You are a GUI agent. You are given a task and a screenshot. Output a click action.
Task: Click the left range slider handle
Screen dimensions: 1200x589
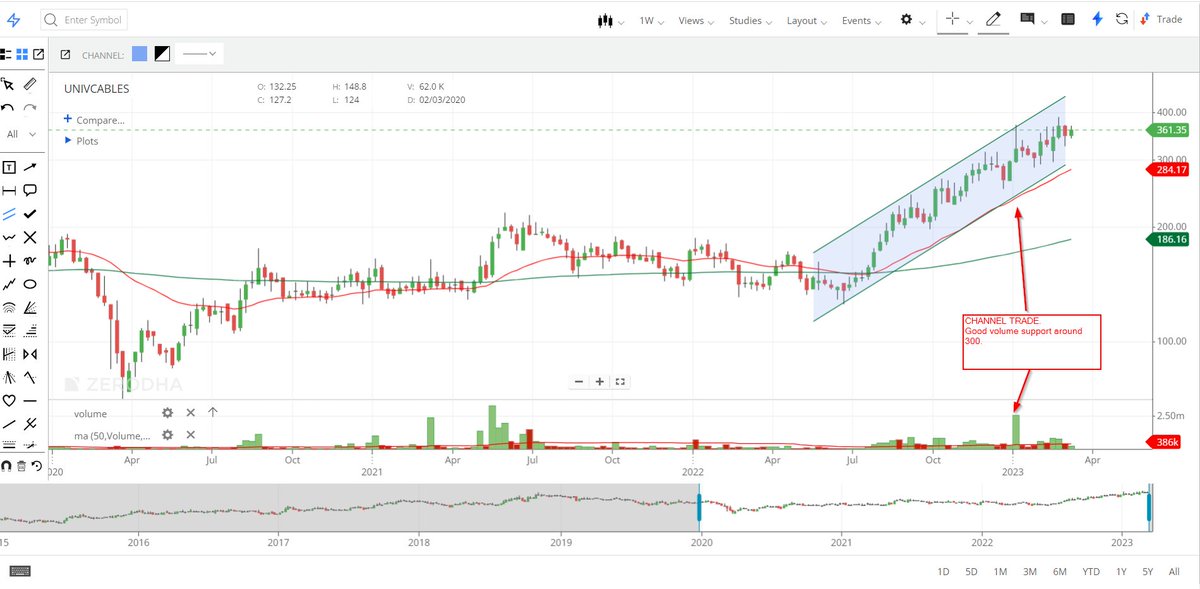(x=699, y=507)
